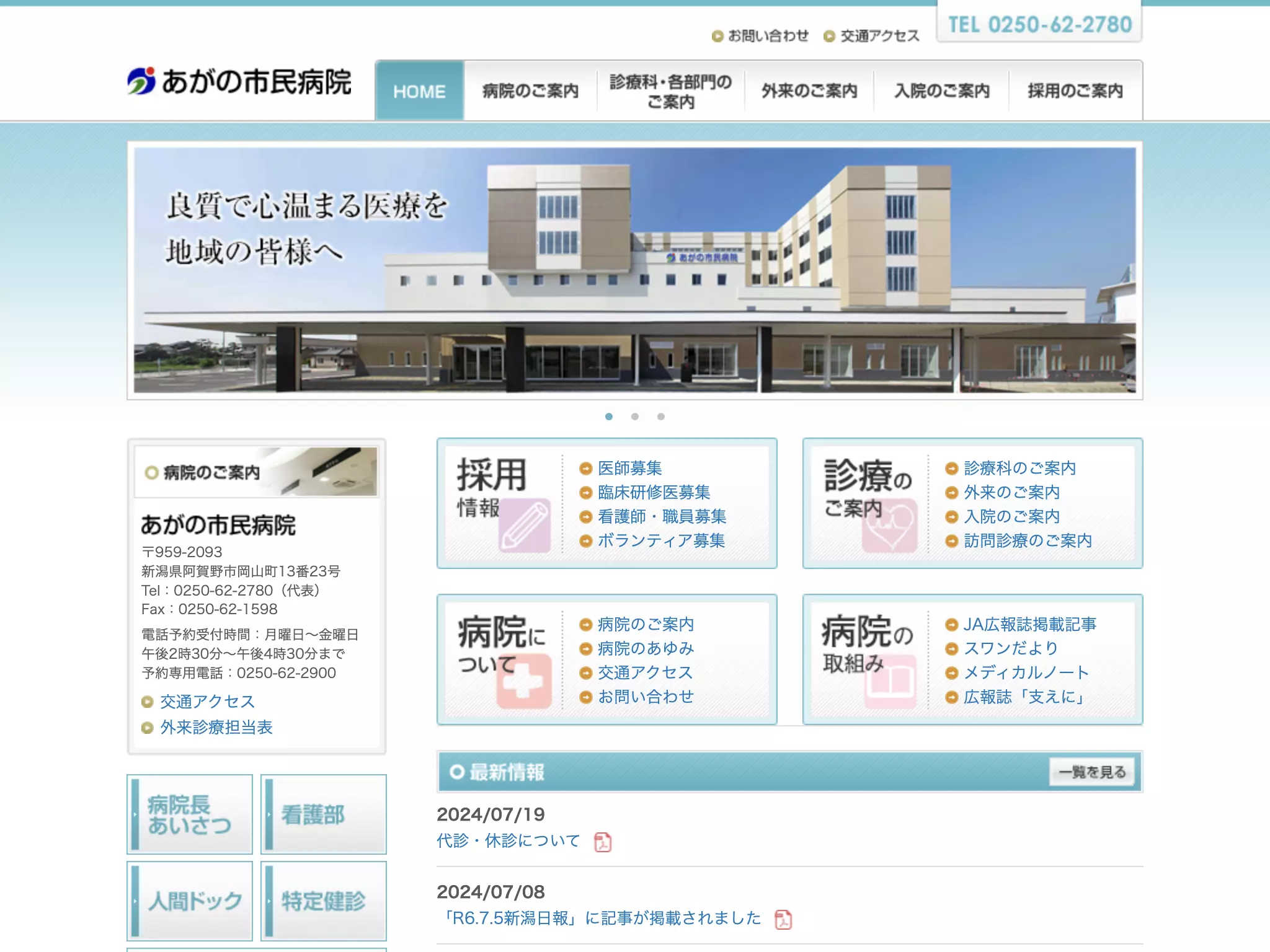The height and width of the screenshot is (952, 1270).
Task: Click the pencil icon in 採用情報 panel
Action: 525,526
